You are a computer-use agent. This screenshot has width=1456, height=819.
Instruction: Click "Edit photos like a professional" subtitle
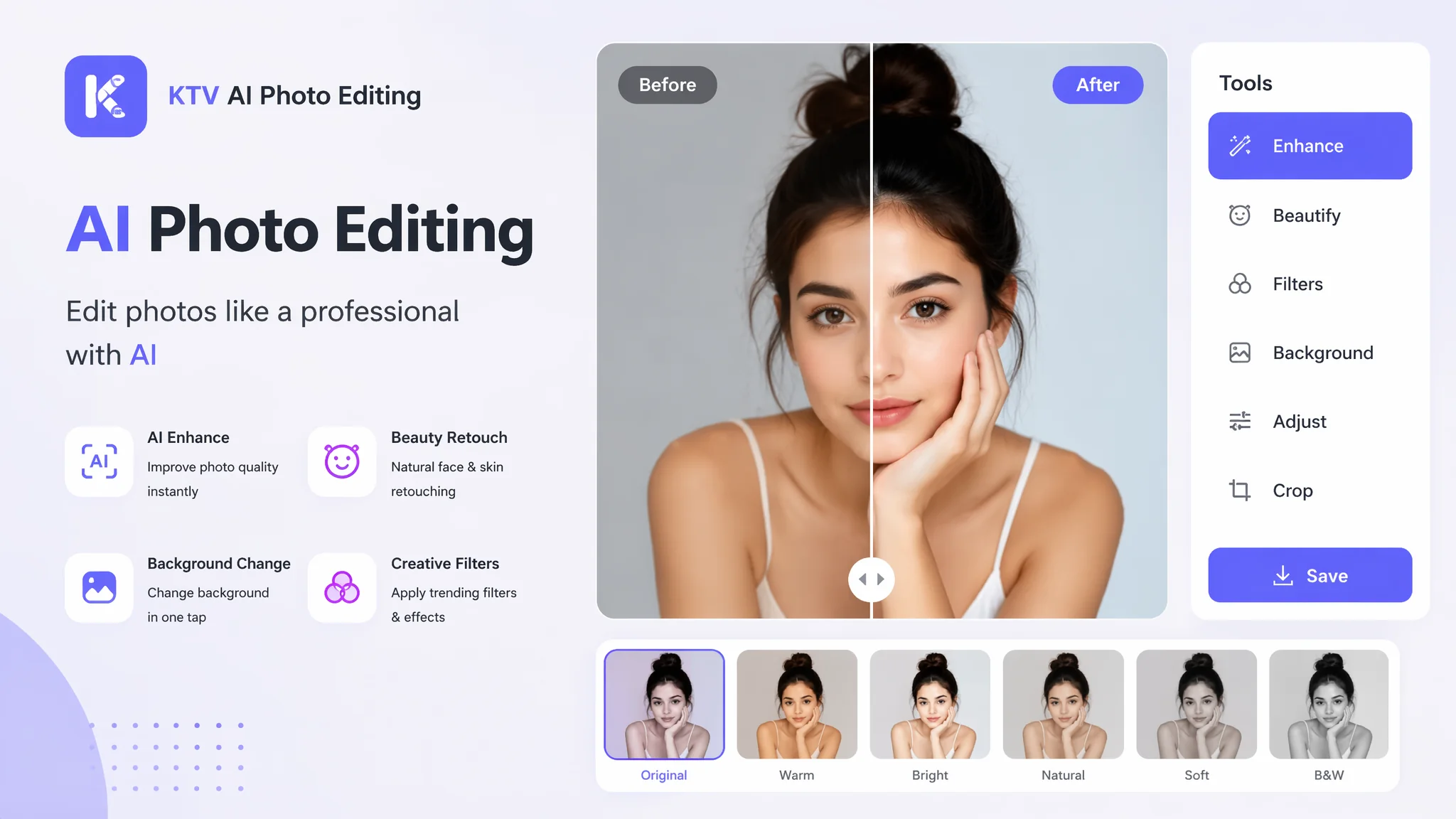pos(262,311)
